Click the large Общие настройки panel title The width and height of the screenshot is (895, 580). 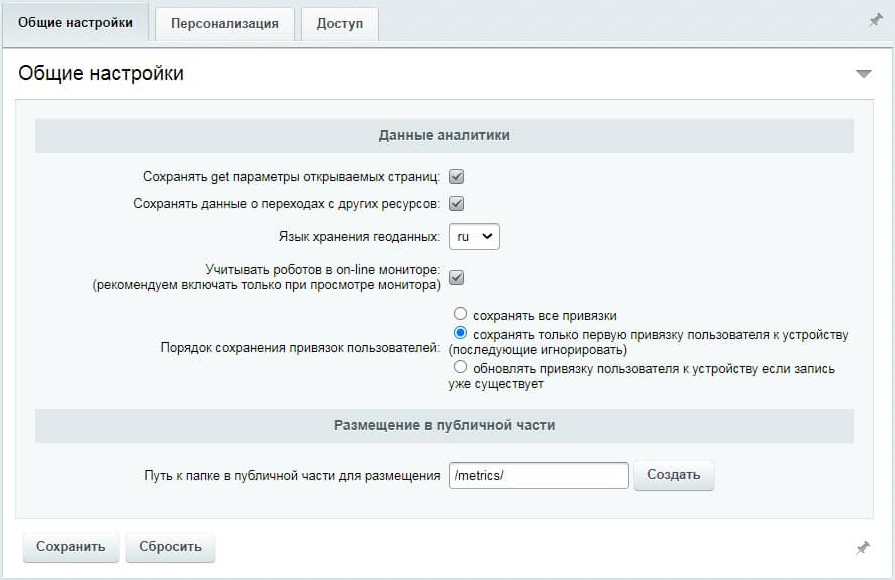(x=101, y=74)
